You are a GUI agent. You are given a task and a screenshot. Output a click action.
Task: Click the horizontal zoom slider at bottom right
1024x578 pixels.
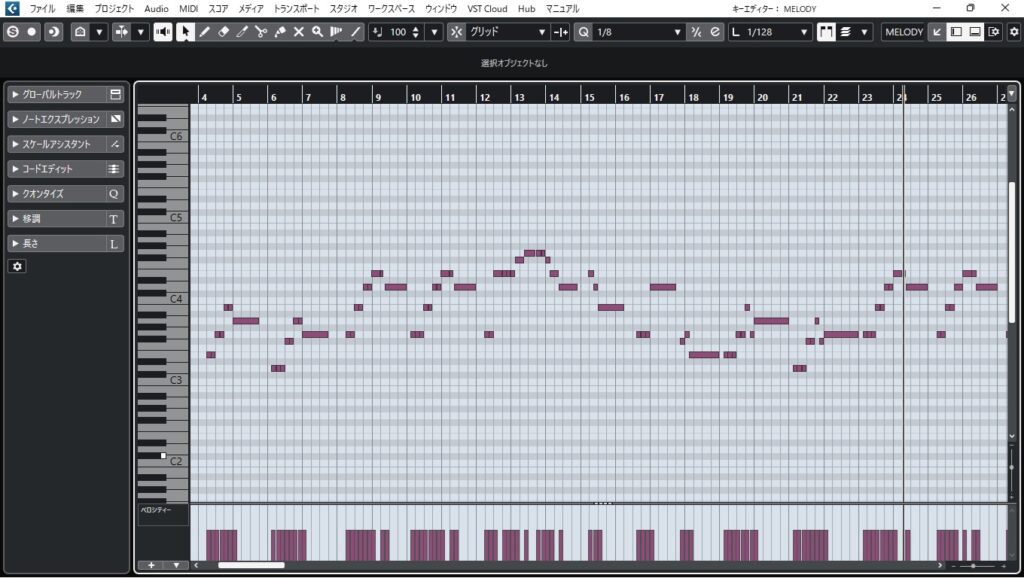tap(974, 566)
